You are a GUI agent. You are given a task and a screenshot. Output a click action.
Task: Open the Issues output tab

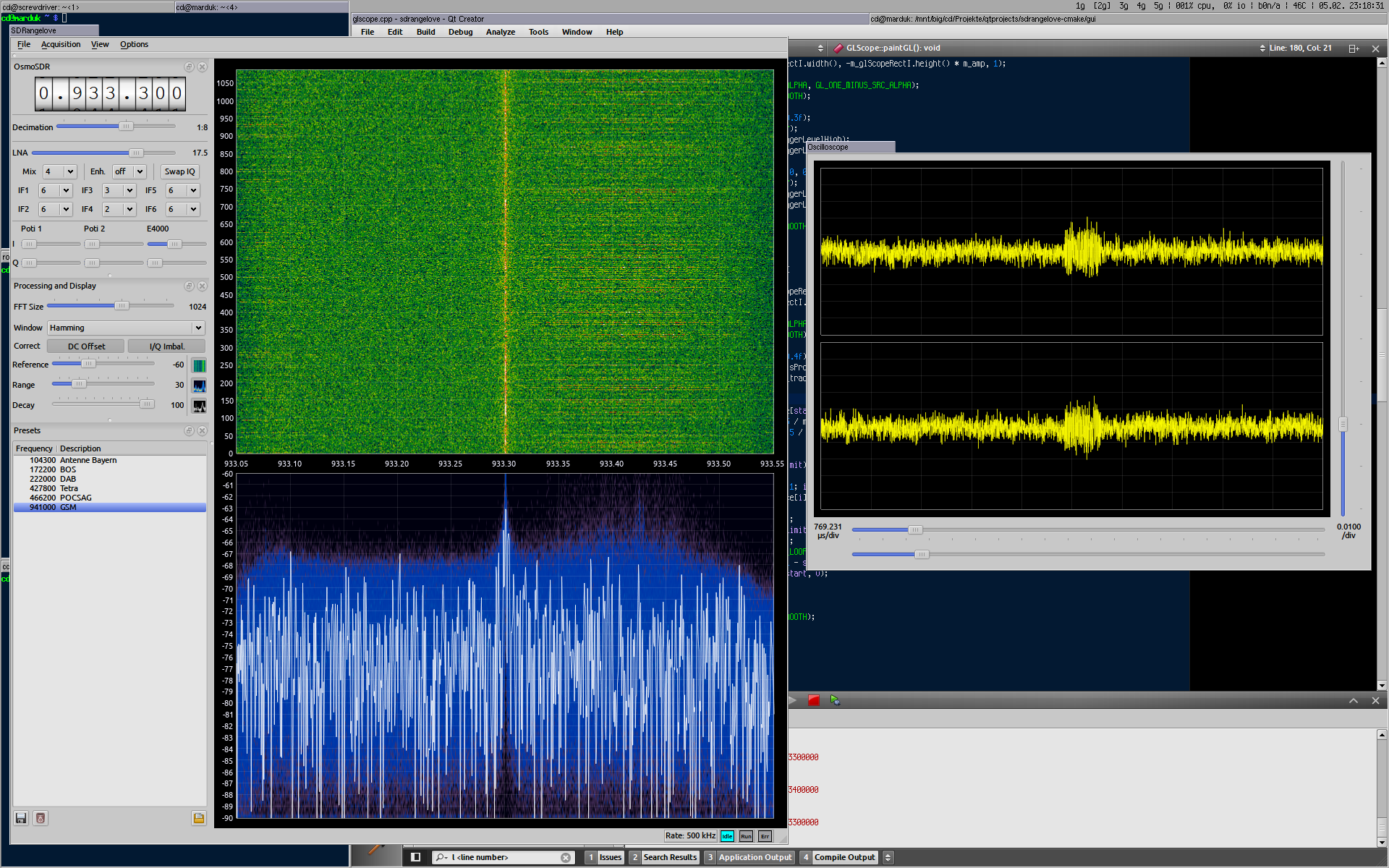coord(604,857)
